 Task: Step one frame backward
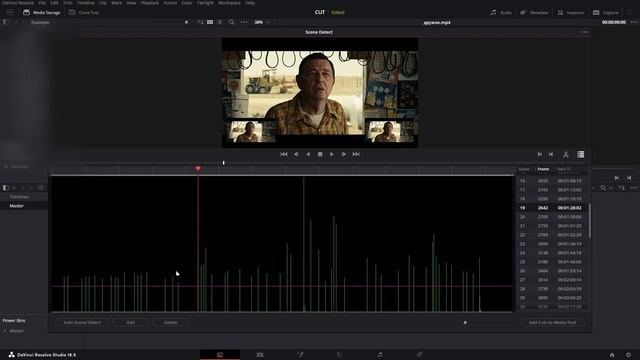click(296, 154)
